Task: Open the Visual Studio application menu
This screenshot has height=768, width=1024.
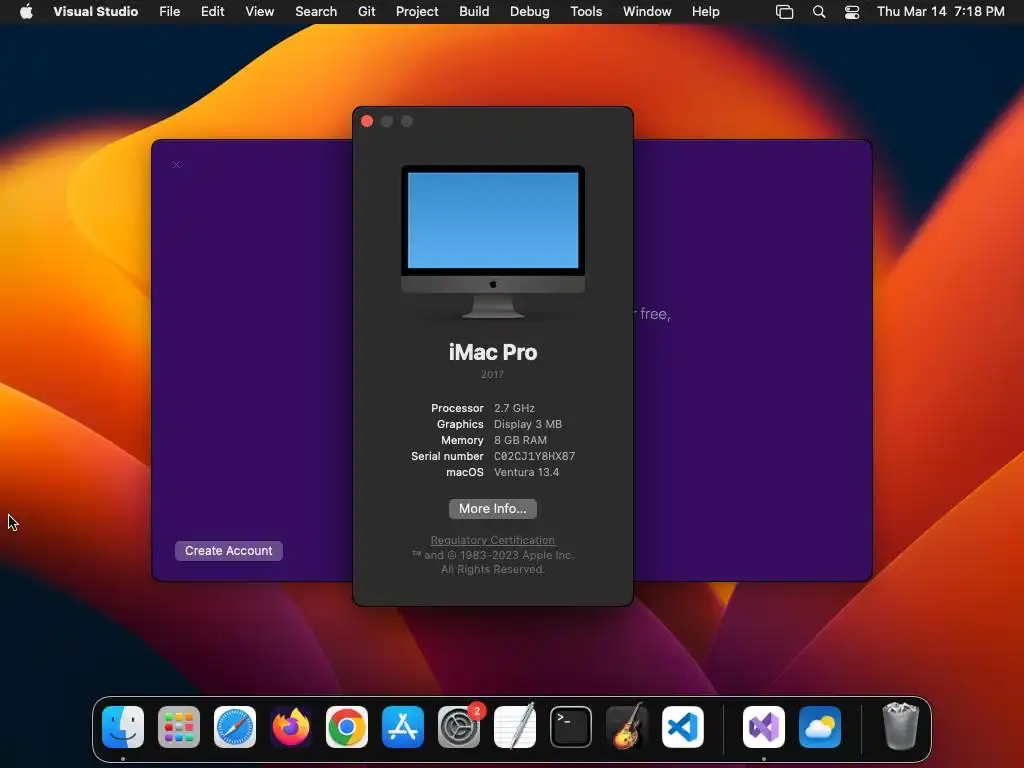Action: coord(95,11)
